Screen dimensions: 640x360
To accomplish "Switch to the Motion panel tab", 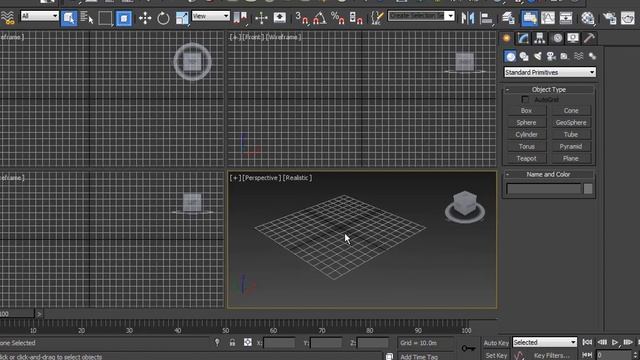I will (557, 38).
